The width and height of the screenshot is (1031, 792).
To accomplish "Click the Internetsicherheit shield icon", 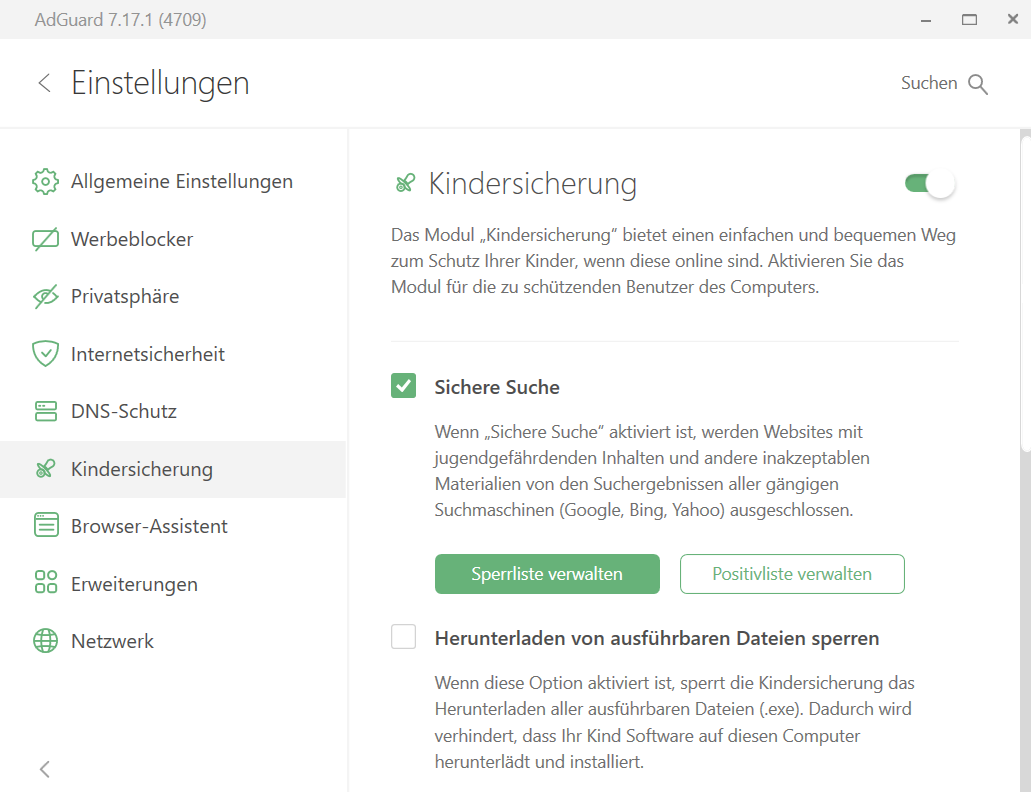I will coord(45,354).
